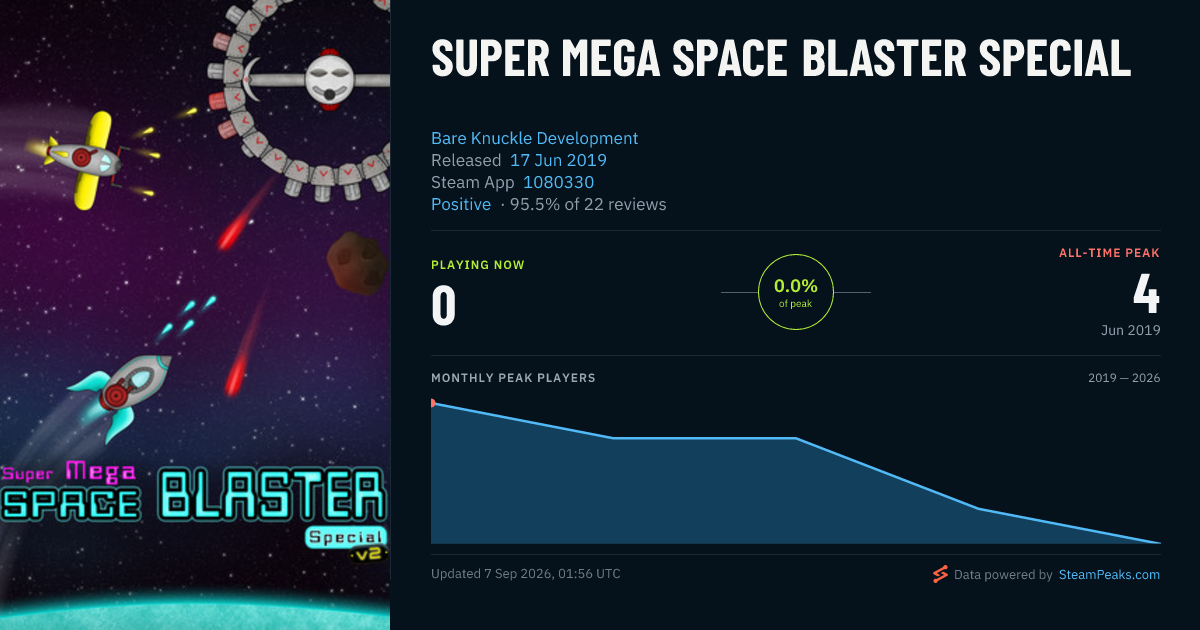The image size is (1200, 630).
Task: Click the game cover art image
Action: click(195, 315)
